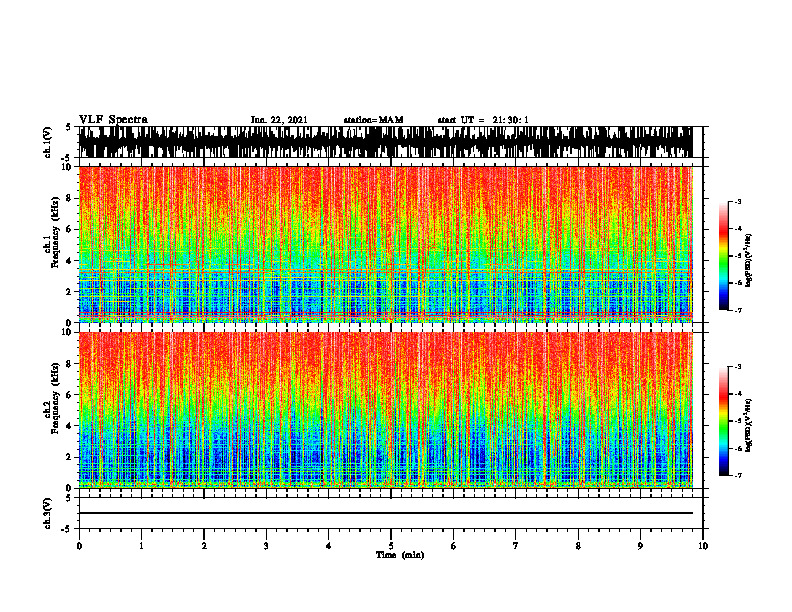Click the ch.2 frequency tick "6"
This screenshot has height=612, width=792.
[x=69, y=395]
